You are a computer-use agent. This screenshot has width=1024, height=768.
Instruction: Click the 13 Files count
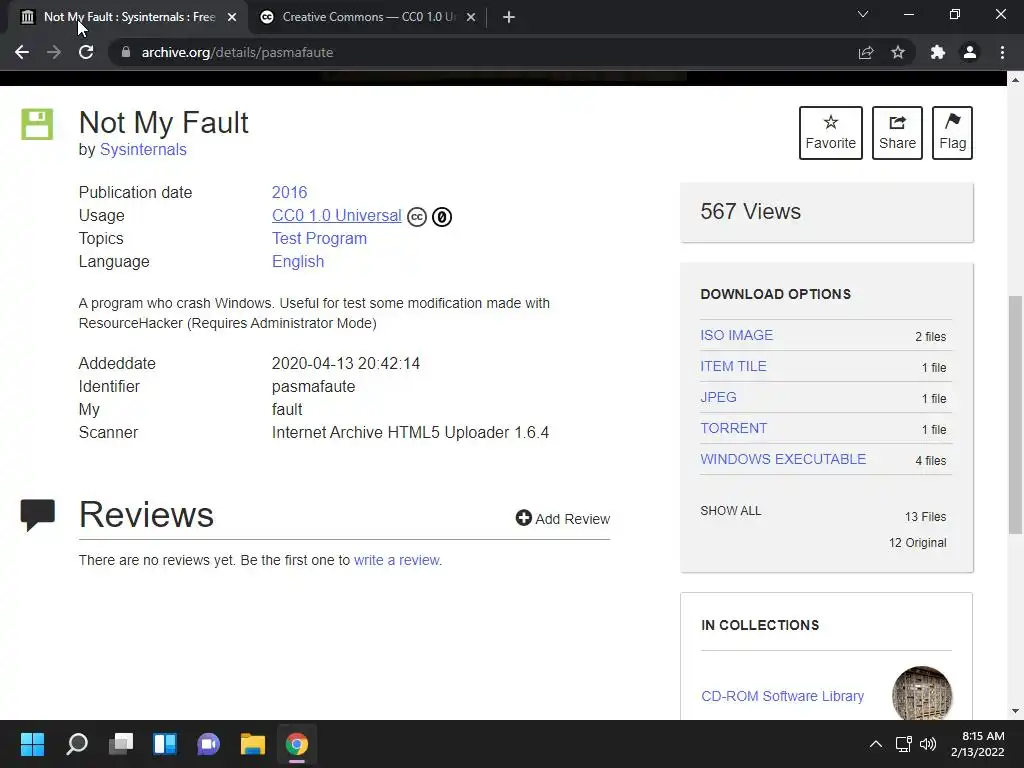point(925,517)
